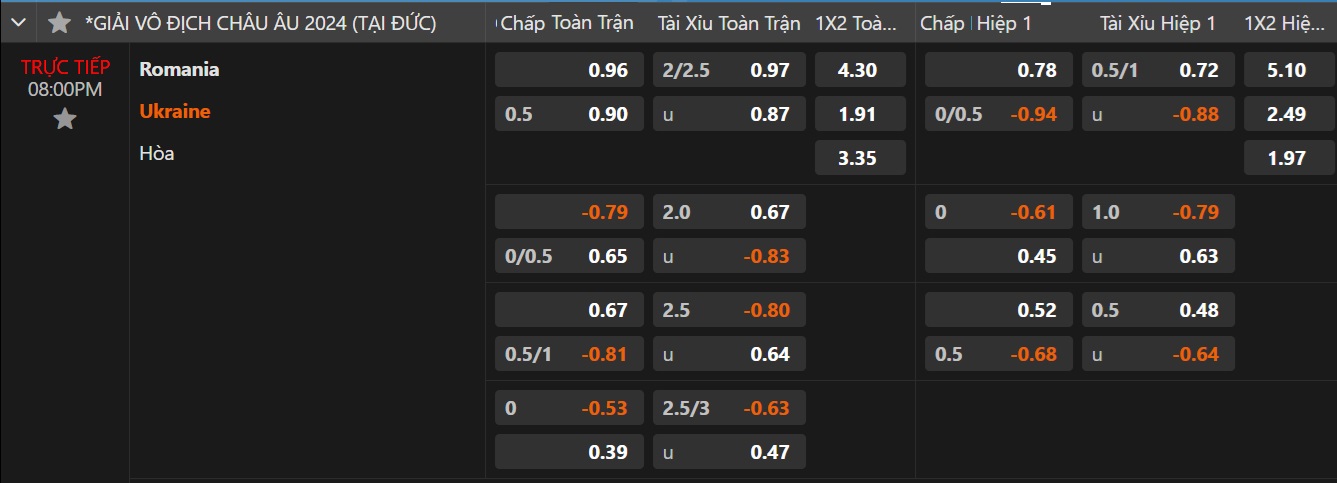Screen dimensions: 1337x483
Task: Choose over 2.5/3 odds -0.63
Action: click(x=729, y=408)
